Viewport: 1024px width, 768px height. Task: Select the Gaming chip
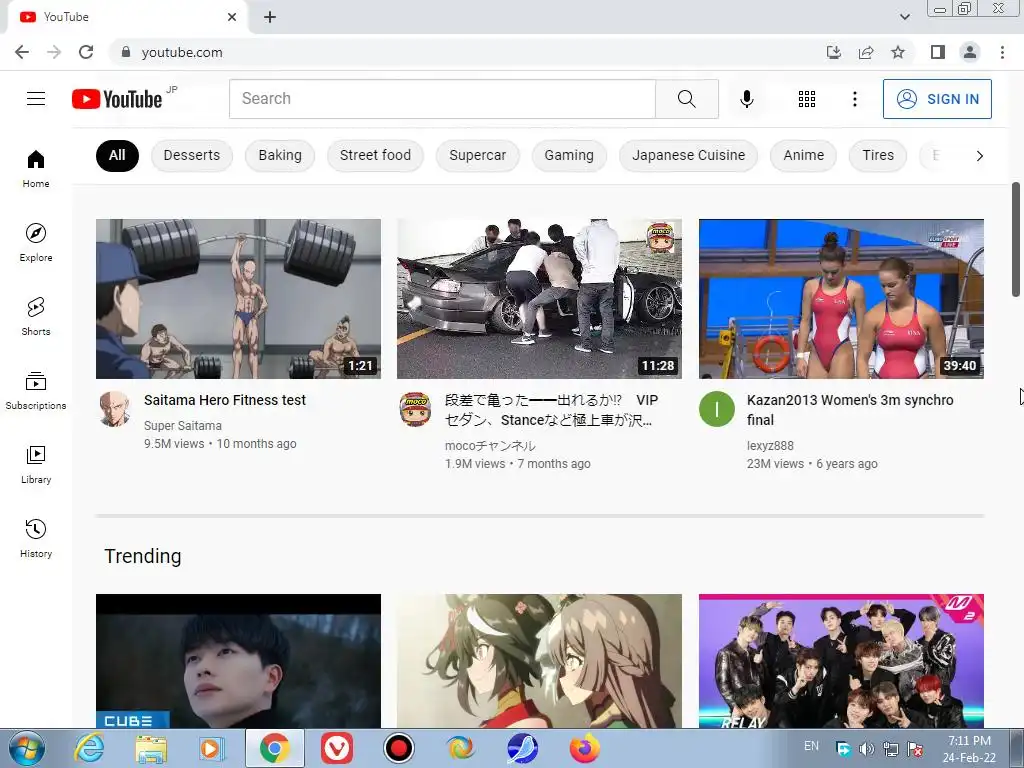569,155
